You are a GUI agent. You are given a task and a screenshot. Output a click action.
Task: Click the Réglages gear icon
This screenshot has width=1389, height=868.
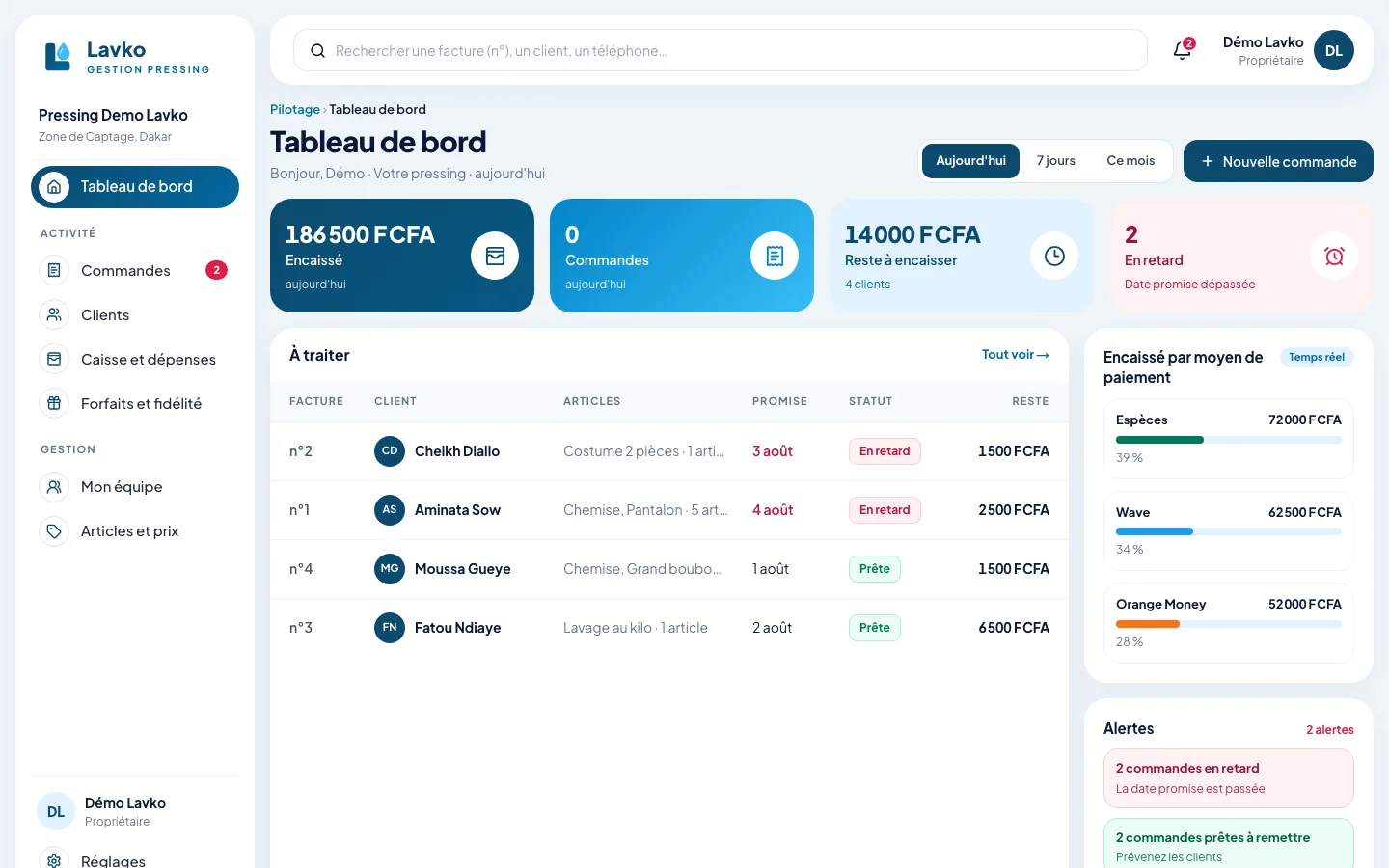[54, 858]
